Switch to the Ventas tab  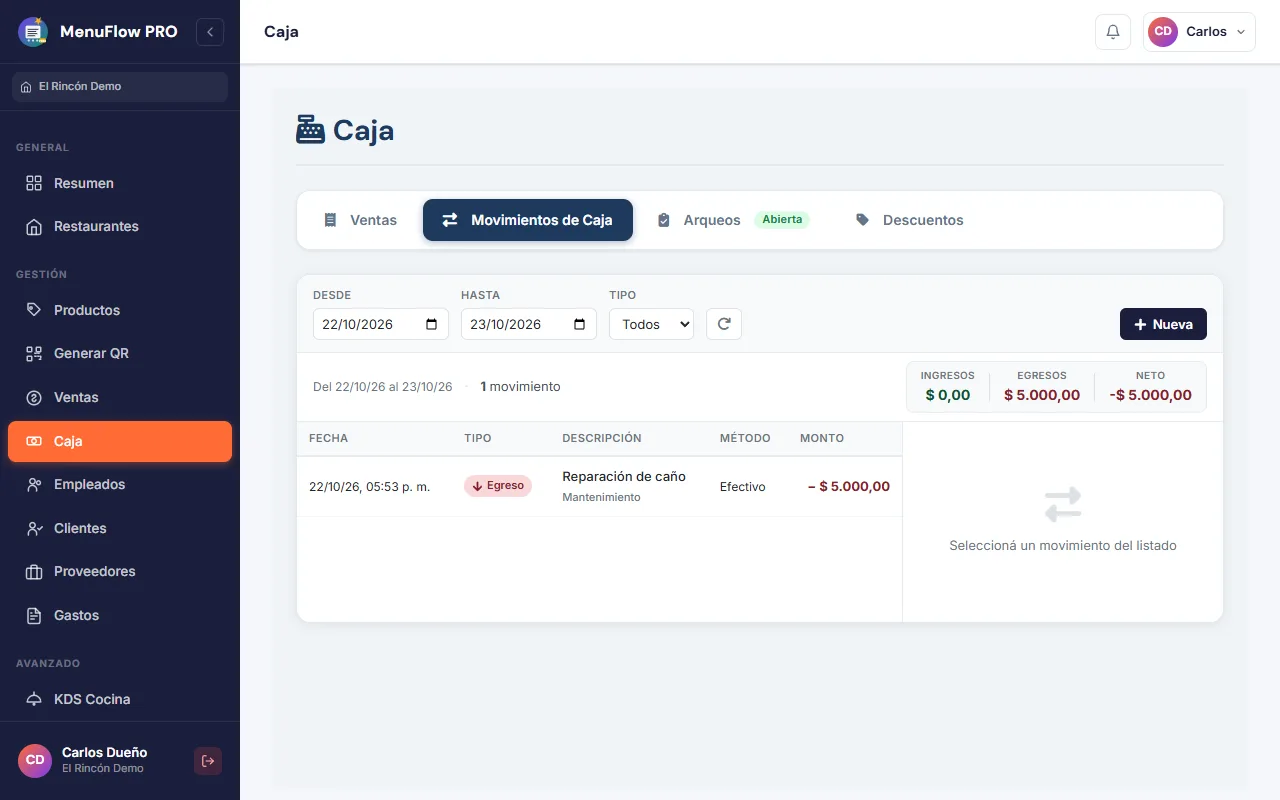tap(360, 220)
